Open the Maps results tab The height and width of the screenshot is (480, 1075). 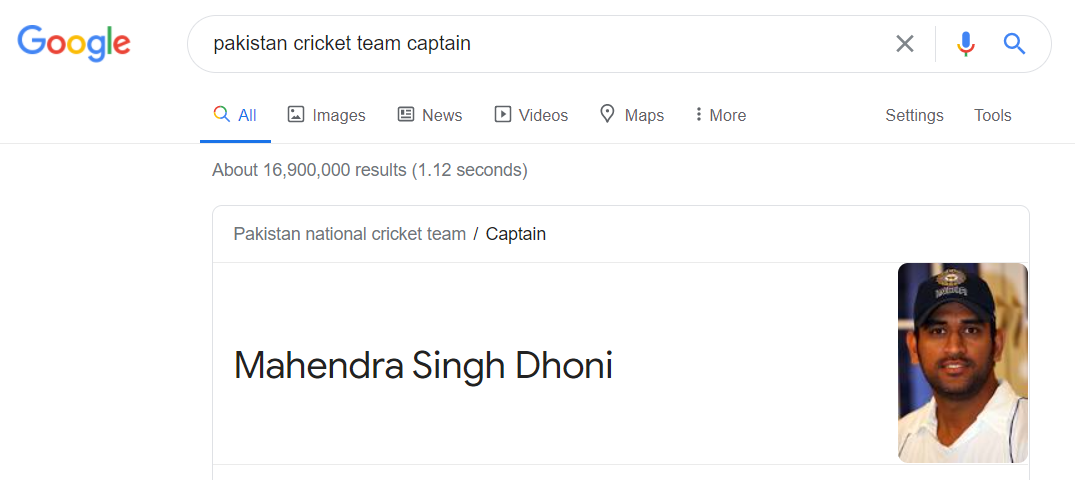point(631,115)
